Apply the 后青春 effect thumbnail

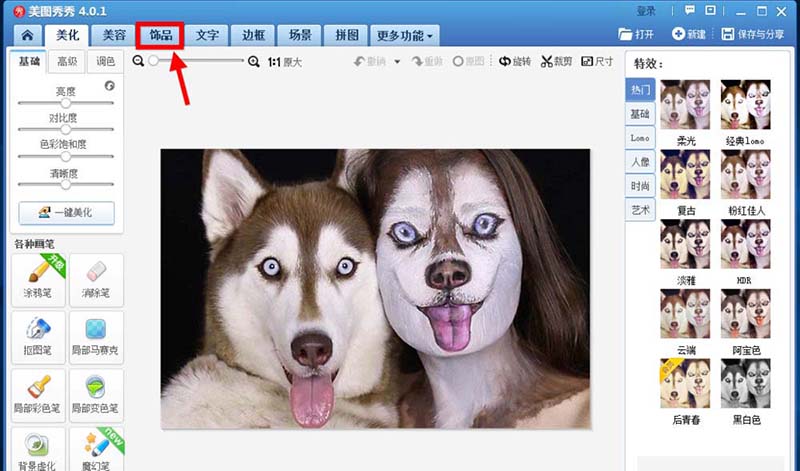tap(685, 384)
